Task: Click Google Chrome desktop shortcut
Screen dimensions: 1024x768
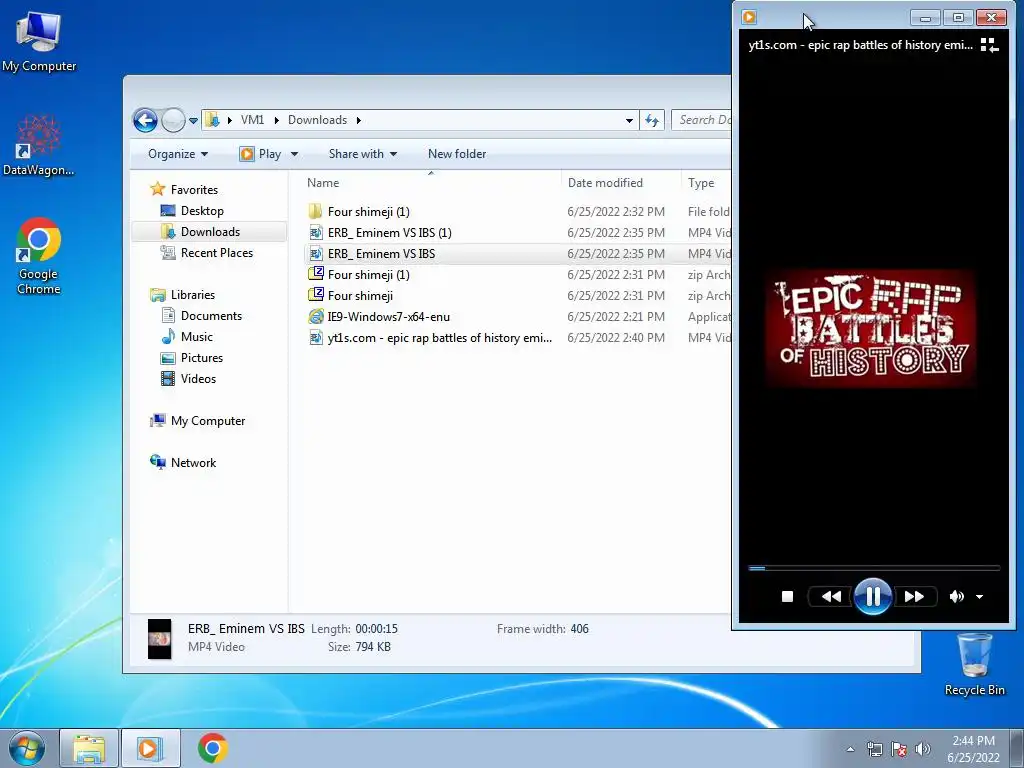Action: pyautogui.click(x=39, y=256)
